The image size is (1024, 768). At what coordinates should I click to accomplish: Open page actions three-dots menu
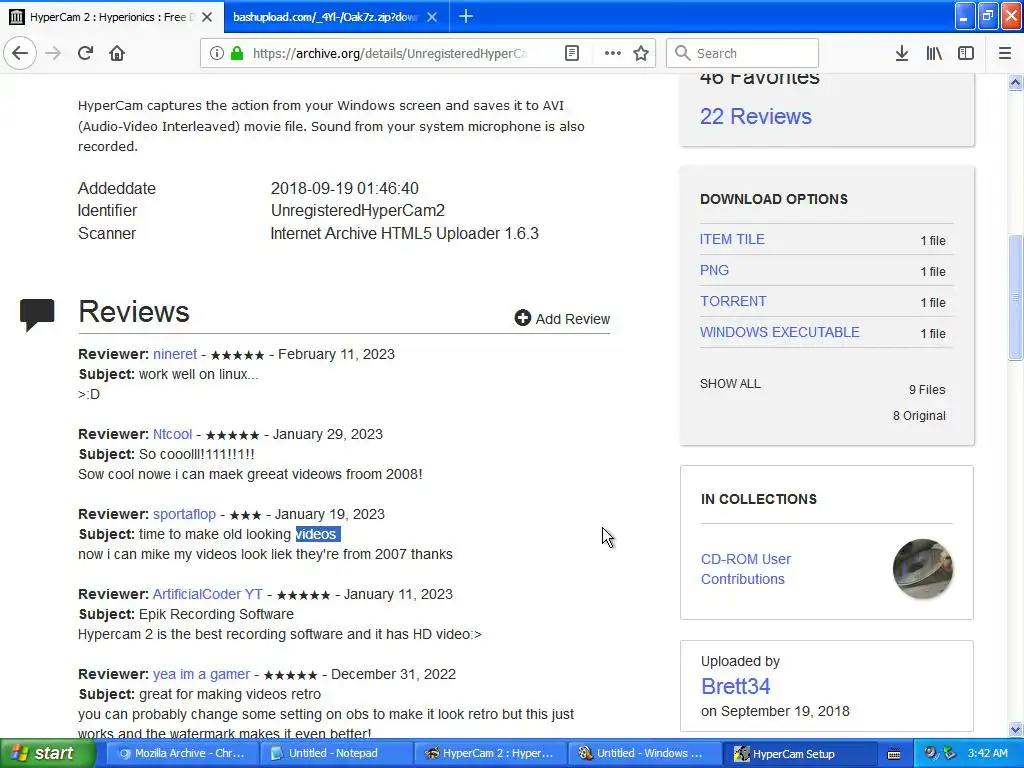[612, 53]
